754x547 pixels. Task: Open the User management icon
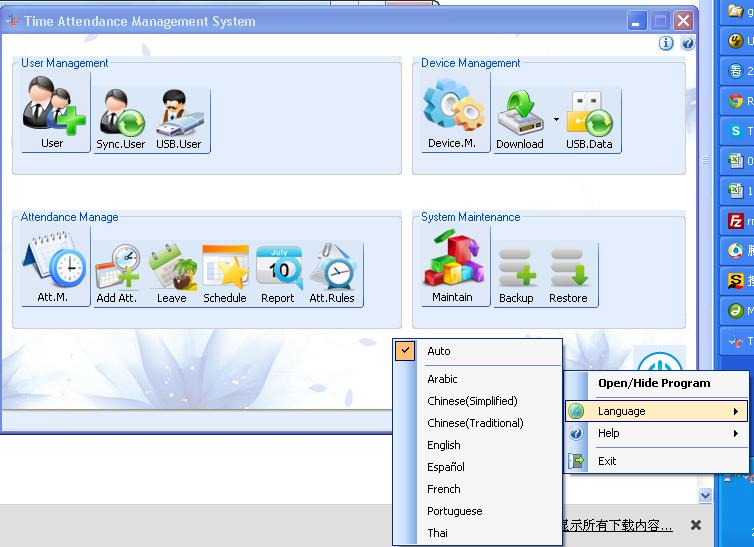tap(55, 112)
